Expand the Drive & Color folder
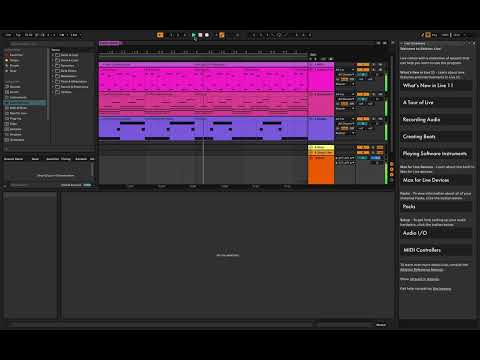The width and height of the screenshot is (480, 360). (53, 60)
